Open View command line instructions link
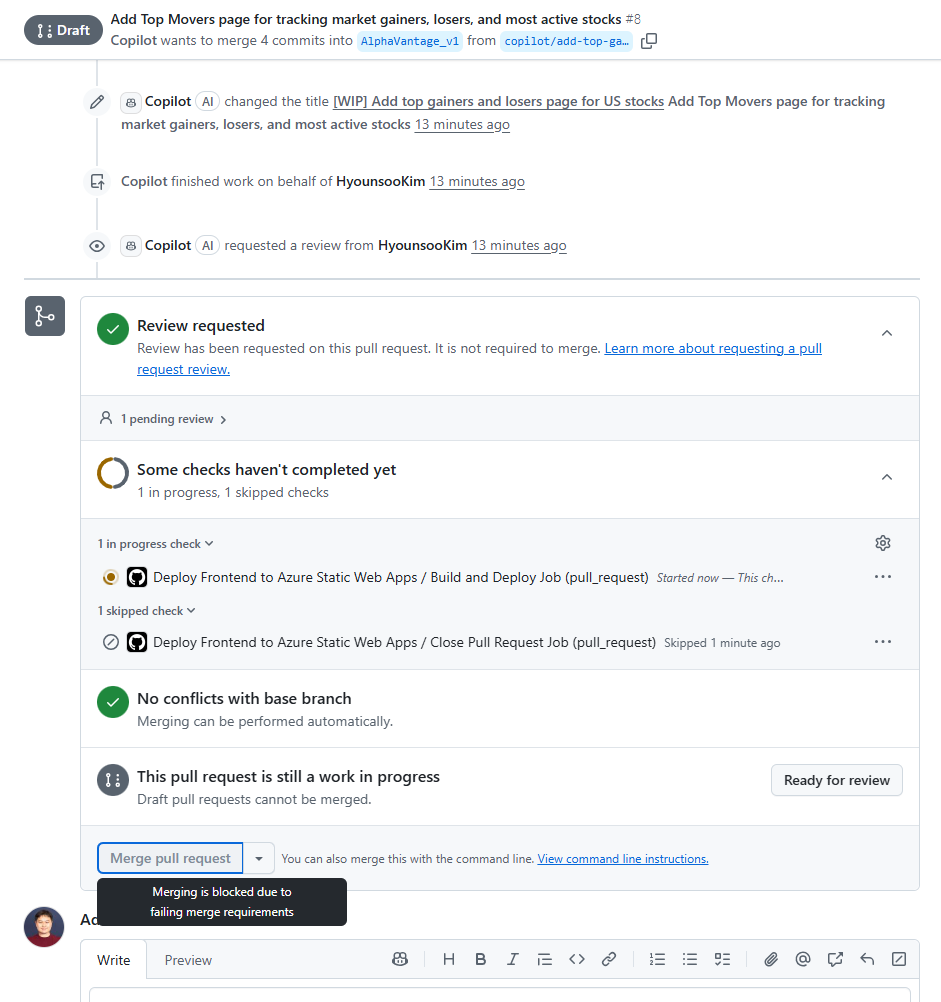 (623, 859)
